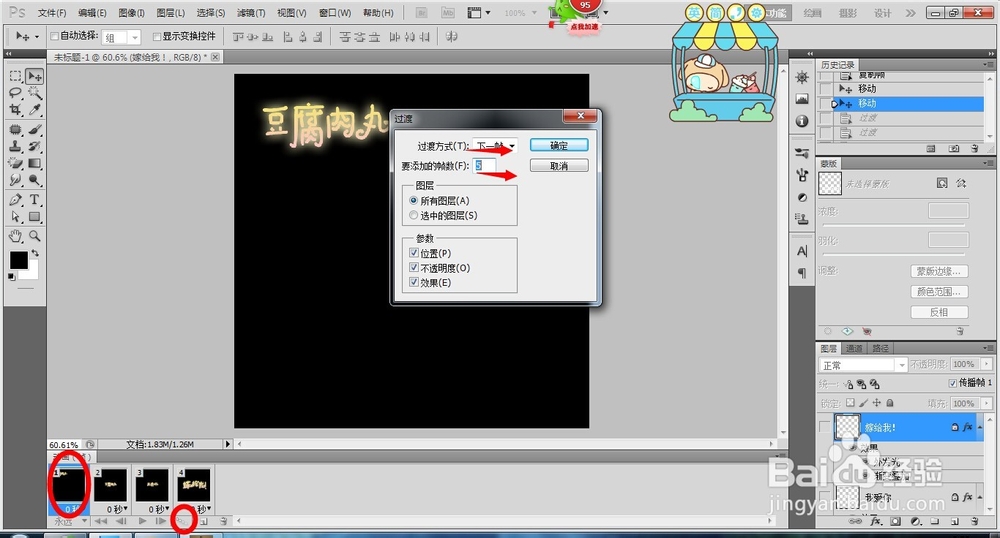
Task: Open looping options 永远 dropdown
Action: 70,521
